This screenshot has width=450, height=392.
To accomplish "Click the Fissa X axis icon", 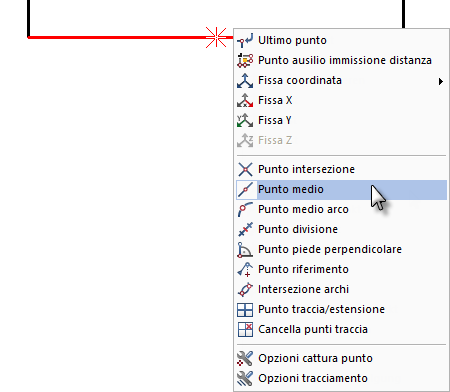I will click(x=245, y=100).
